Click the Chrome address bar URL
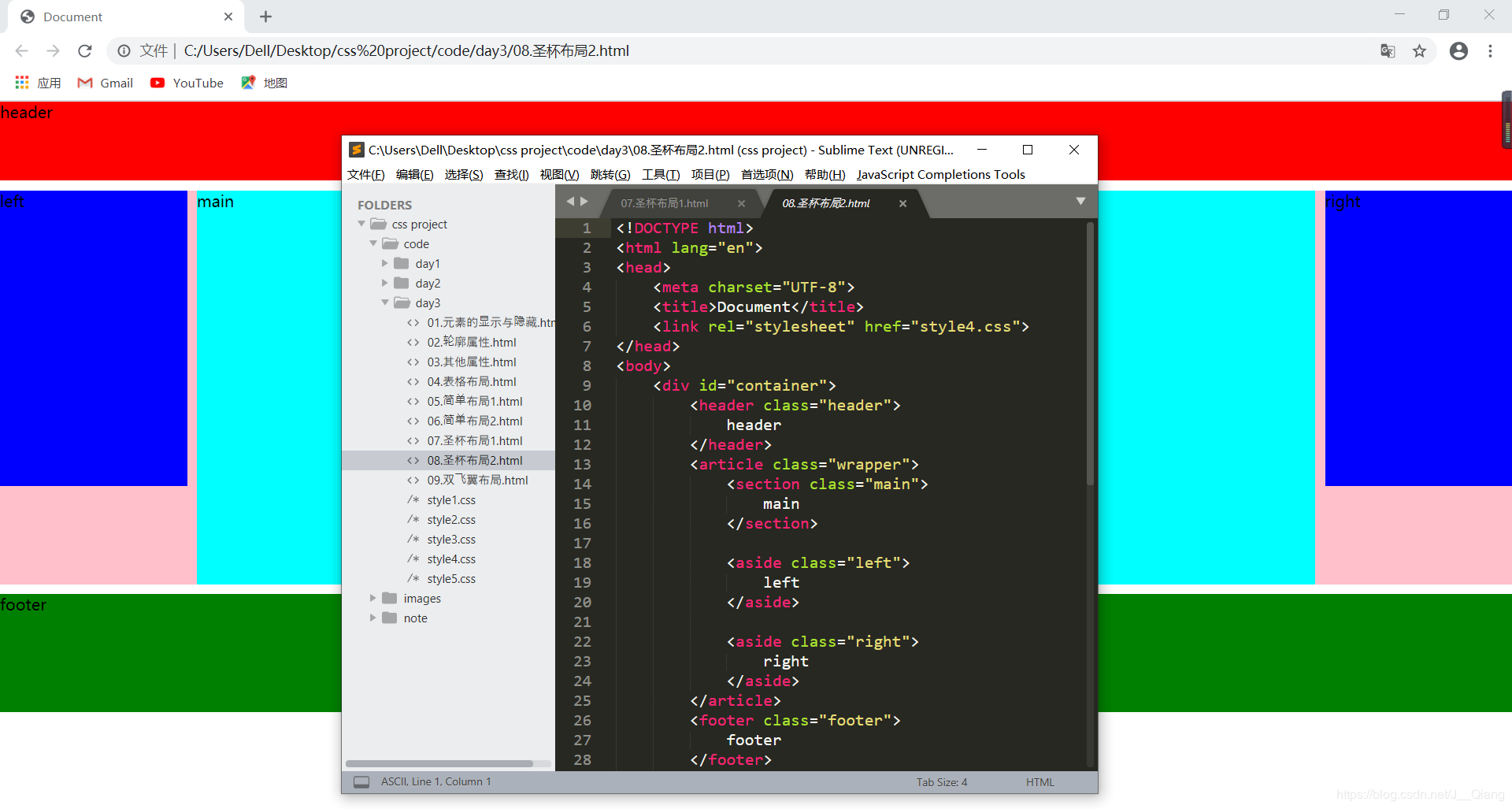Image resolution: width=1512 pixels, height=809 pixels. [406, 51]
